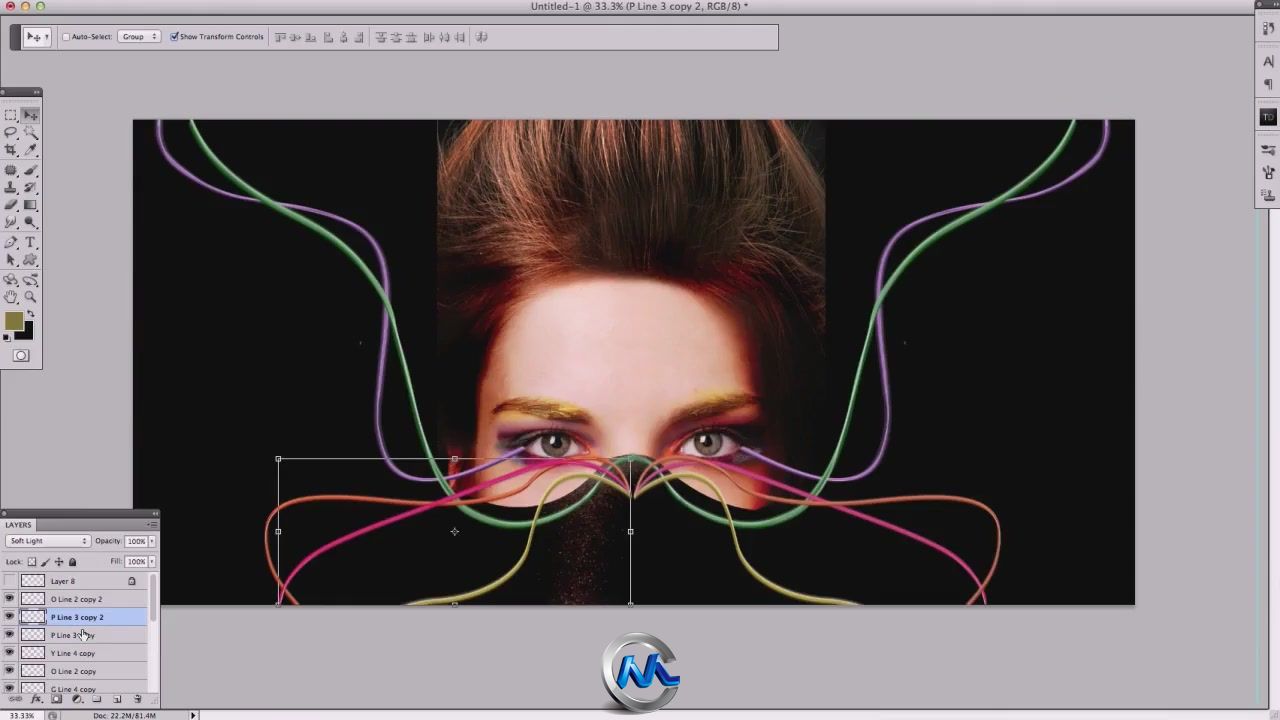Add a layer style via fx button
Screen dimensions: 1280x720
(x=36, y=699)
